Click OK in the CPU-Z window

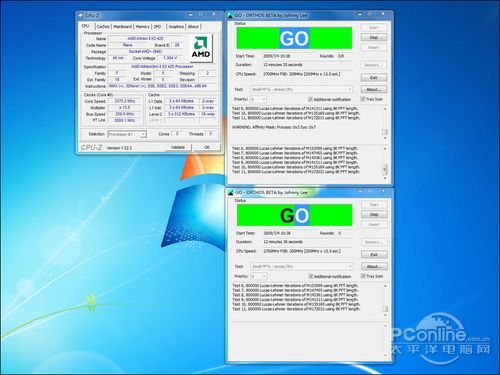tap(207, 147)
